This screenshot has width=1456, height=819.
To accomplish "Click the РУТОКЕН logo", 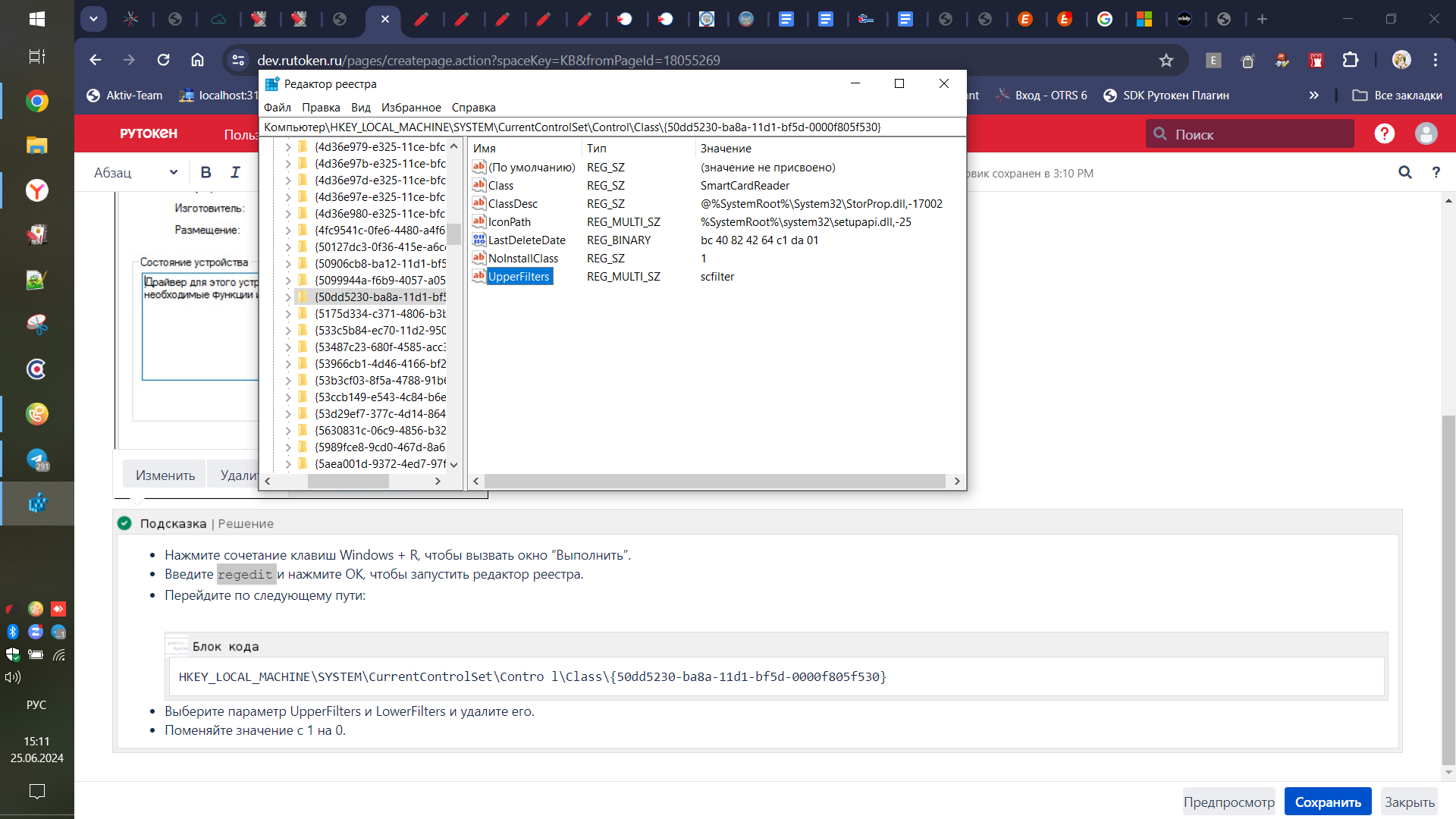I will (149, 133).
